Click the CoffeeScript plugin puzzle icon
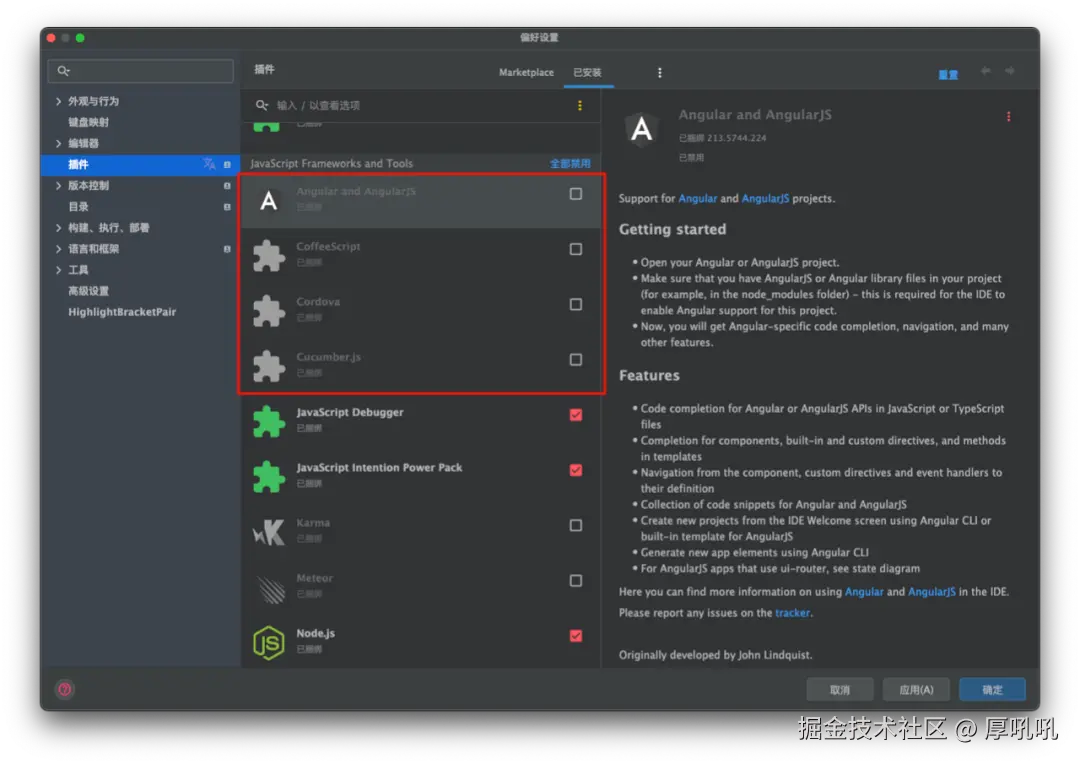 click(269, 256)
